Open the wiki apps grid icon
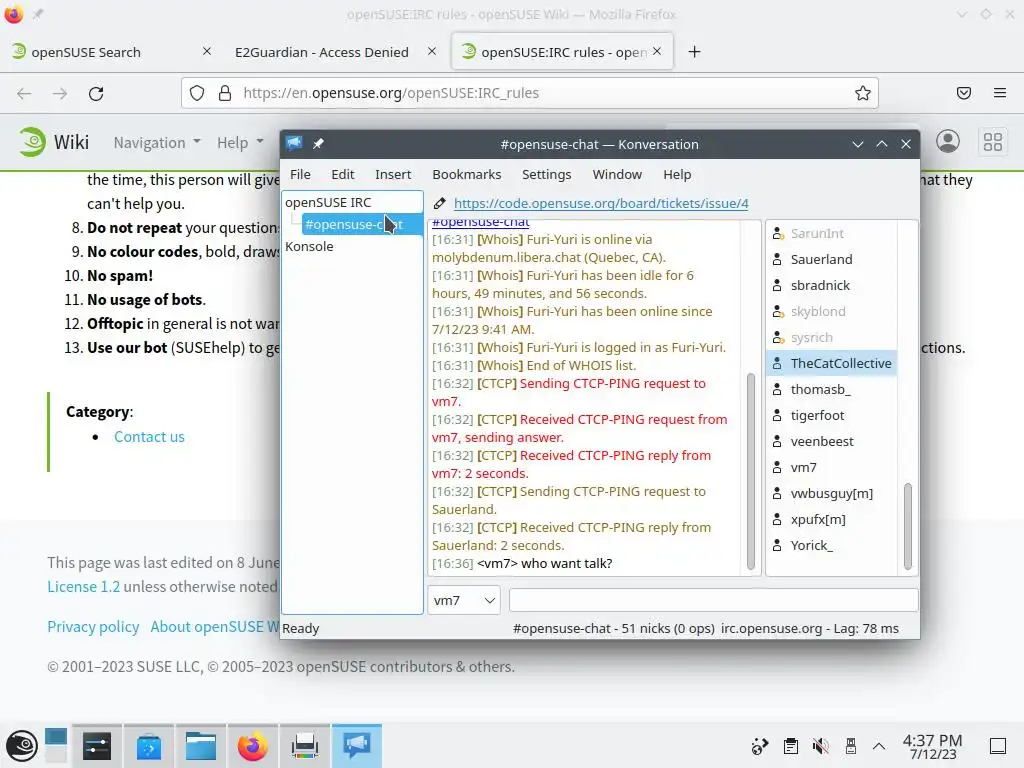The height and width of the screenshot is (768, 1024). 993,142
